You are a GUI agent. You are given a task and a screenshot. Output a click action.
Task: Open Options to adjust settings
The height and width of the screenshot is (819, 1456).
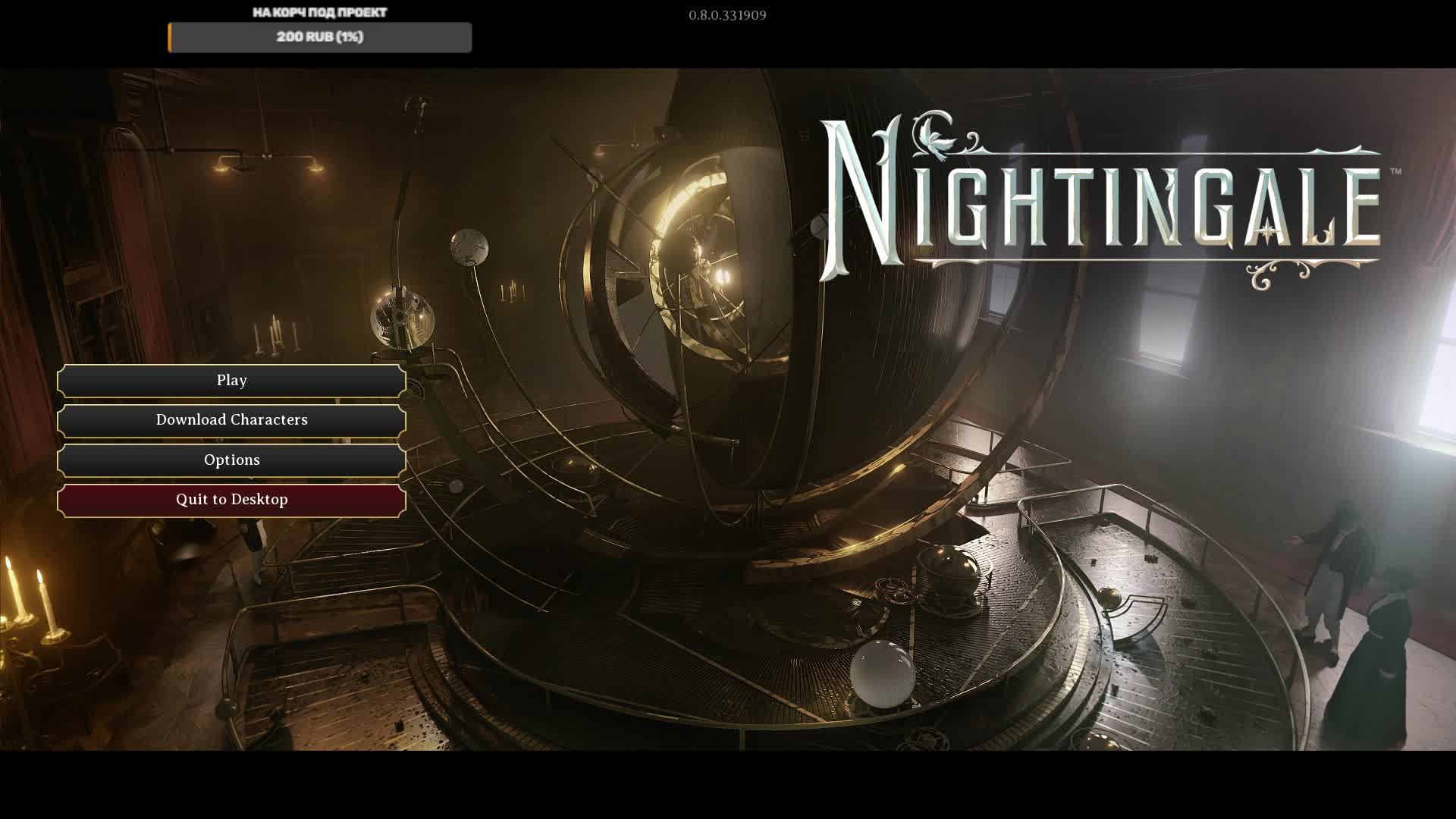[231, 459]
